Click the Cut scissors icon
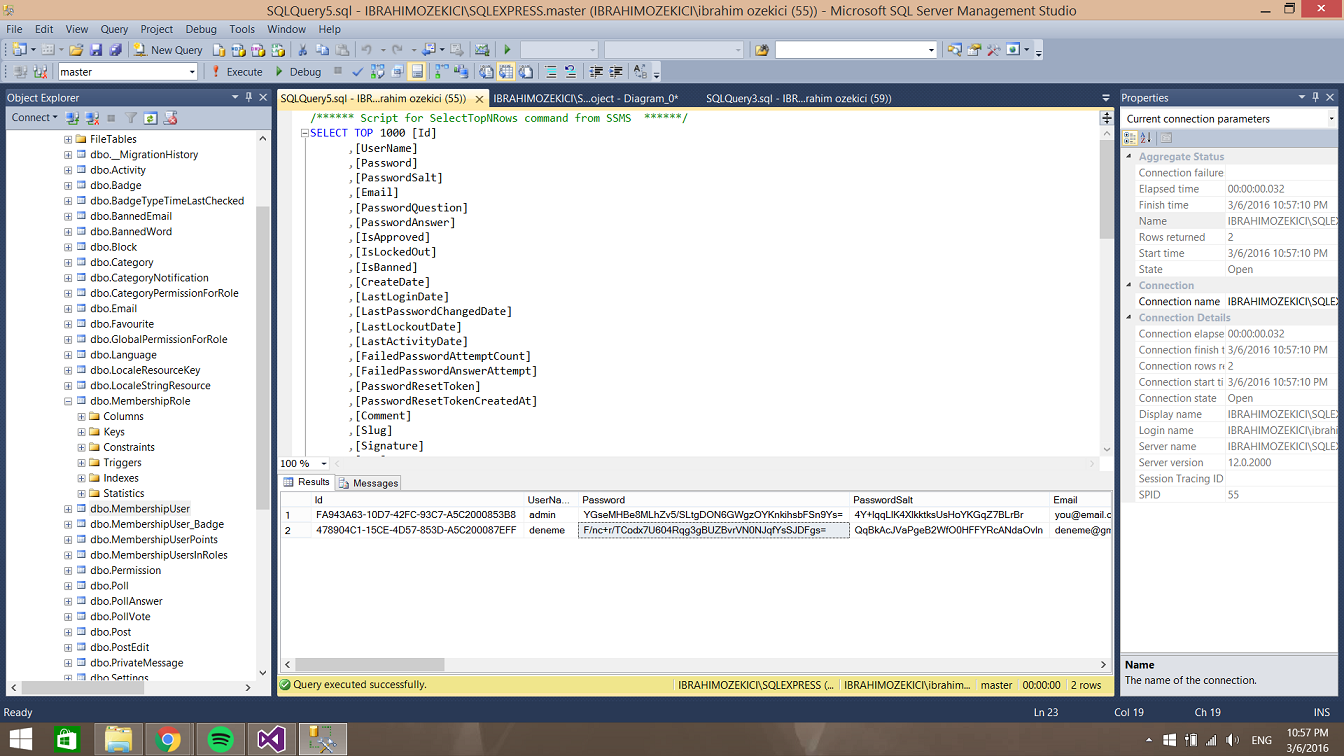Viewport: 1344px width, 756px height. [303, 50]
